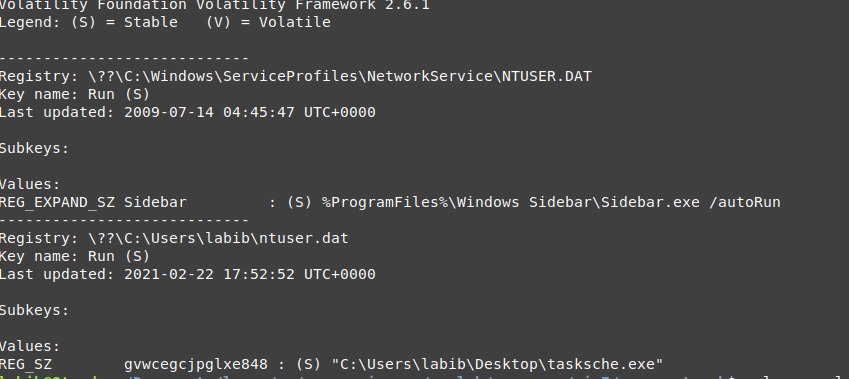Click the second 'Subkeys:' label
This screenshot has width=849, height=379.
pyautogui.click(x=35, y=310)
